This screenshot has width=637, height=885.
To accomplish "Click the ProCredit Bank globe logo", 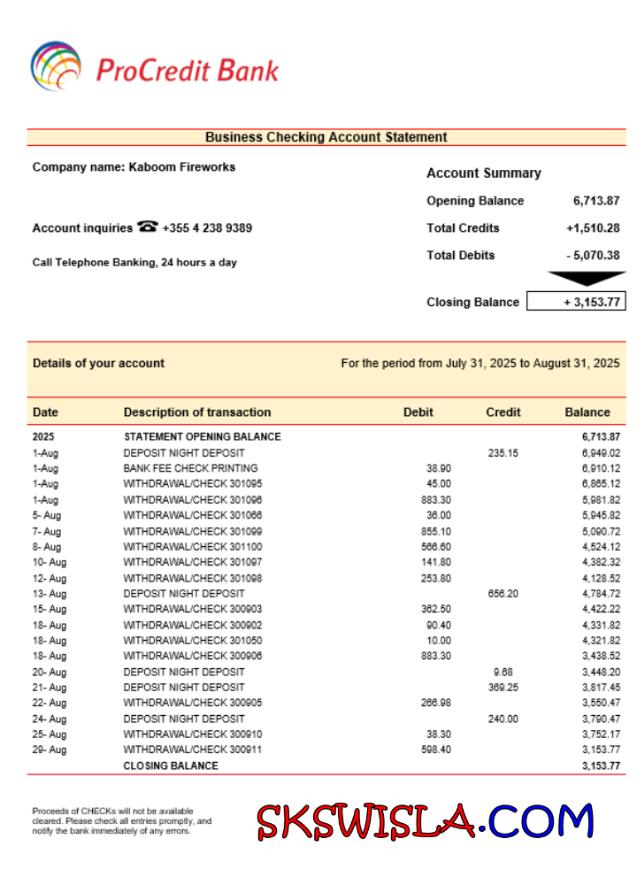I will (x=56, y=66).
